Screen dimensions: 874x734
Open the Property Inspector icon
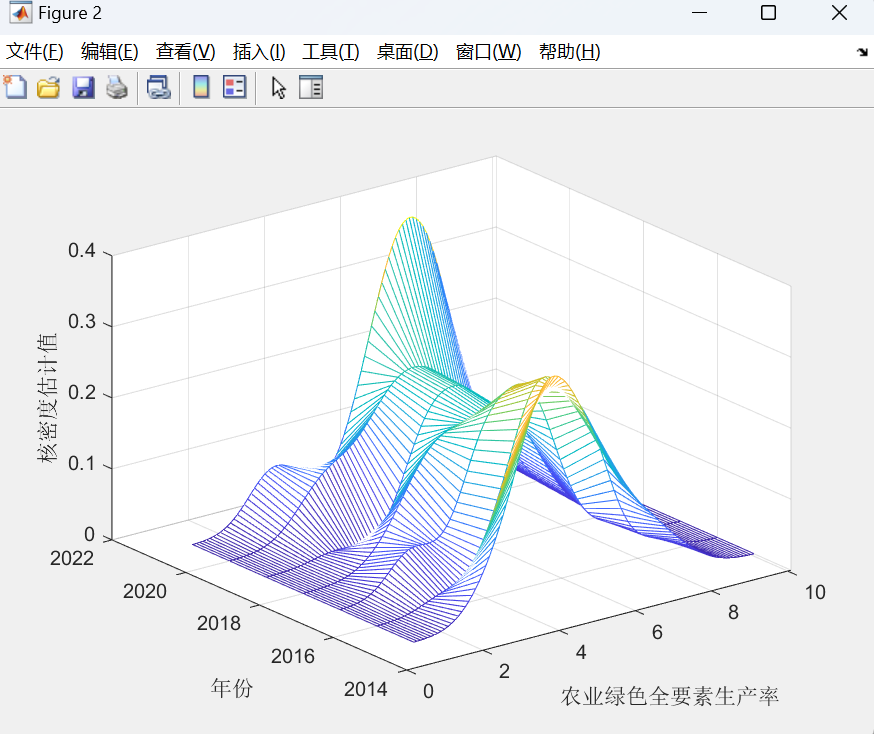point(311,88)
